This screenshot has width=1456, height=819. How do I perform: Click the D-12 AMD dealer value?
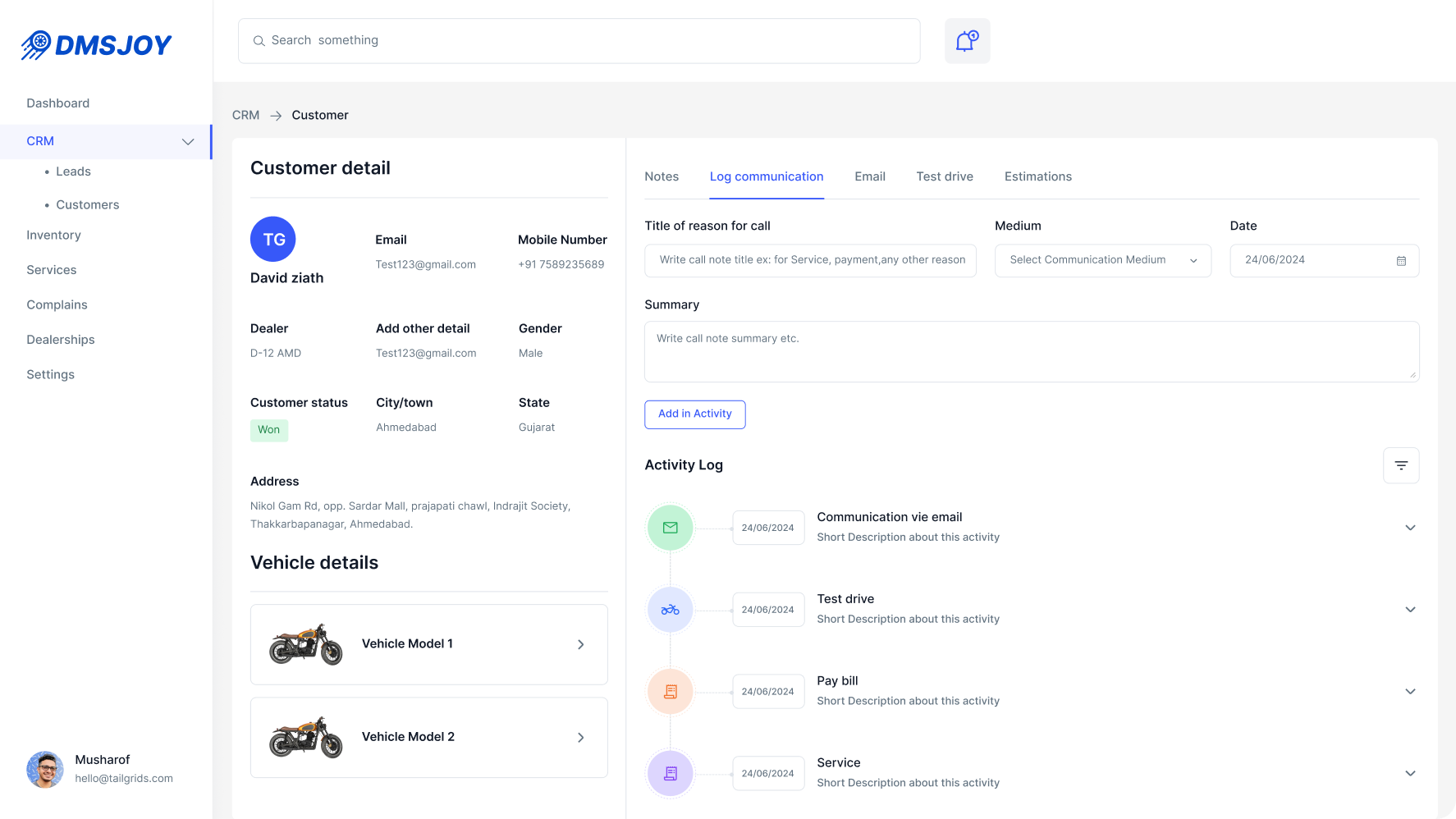click(276, 354)
